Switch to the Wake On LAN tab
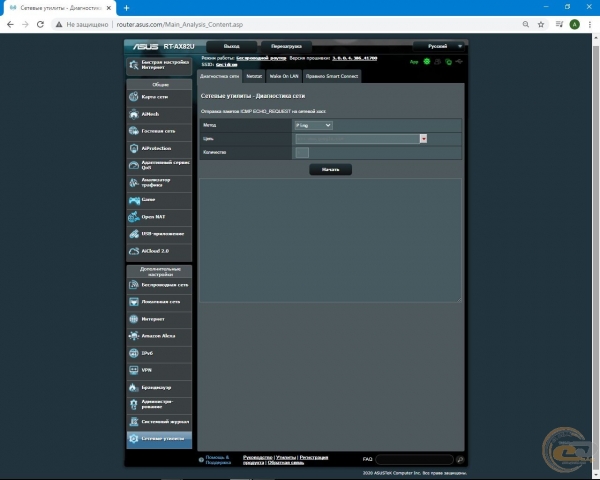Screen dimensions: 600x480 284,76
